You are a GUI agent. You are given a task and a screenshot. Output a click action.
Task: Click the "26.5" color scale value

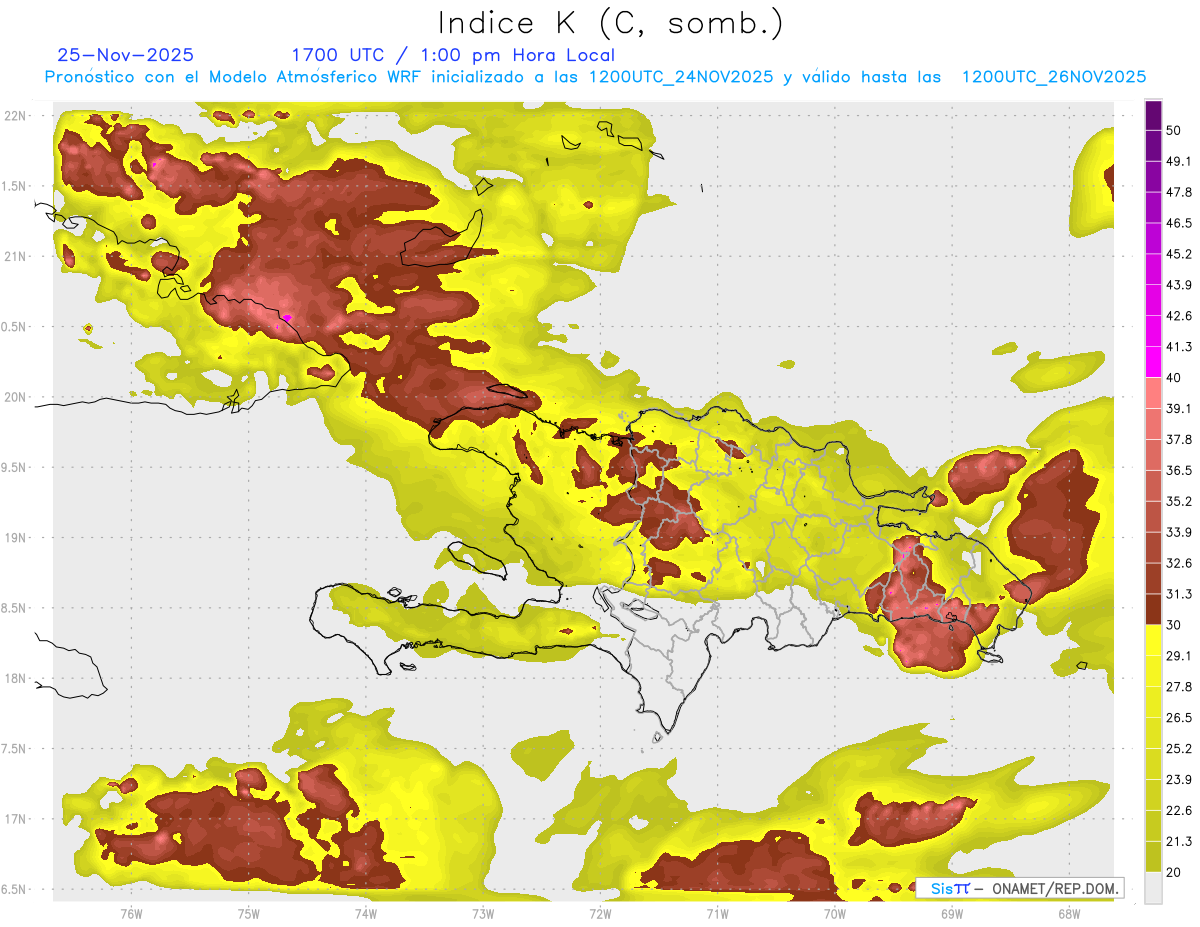[x=1178, y=718]
